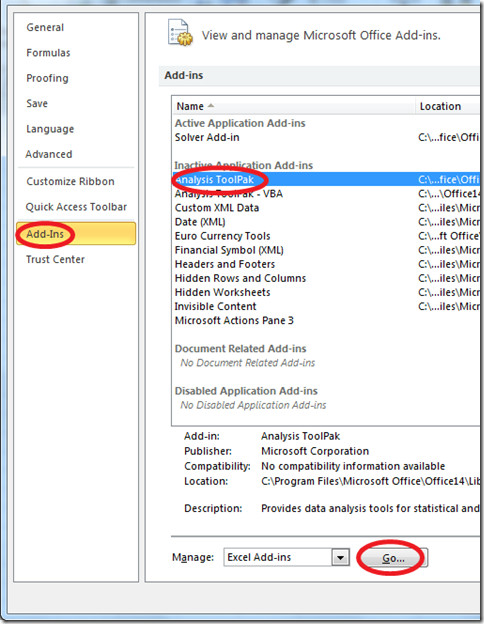Sort add-ins by the Name column header
The image size is (484, 624).
[294, 106]
